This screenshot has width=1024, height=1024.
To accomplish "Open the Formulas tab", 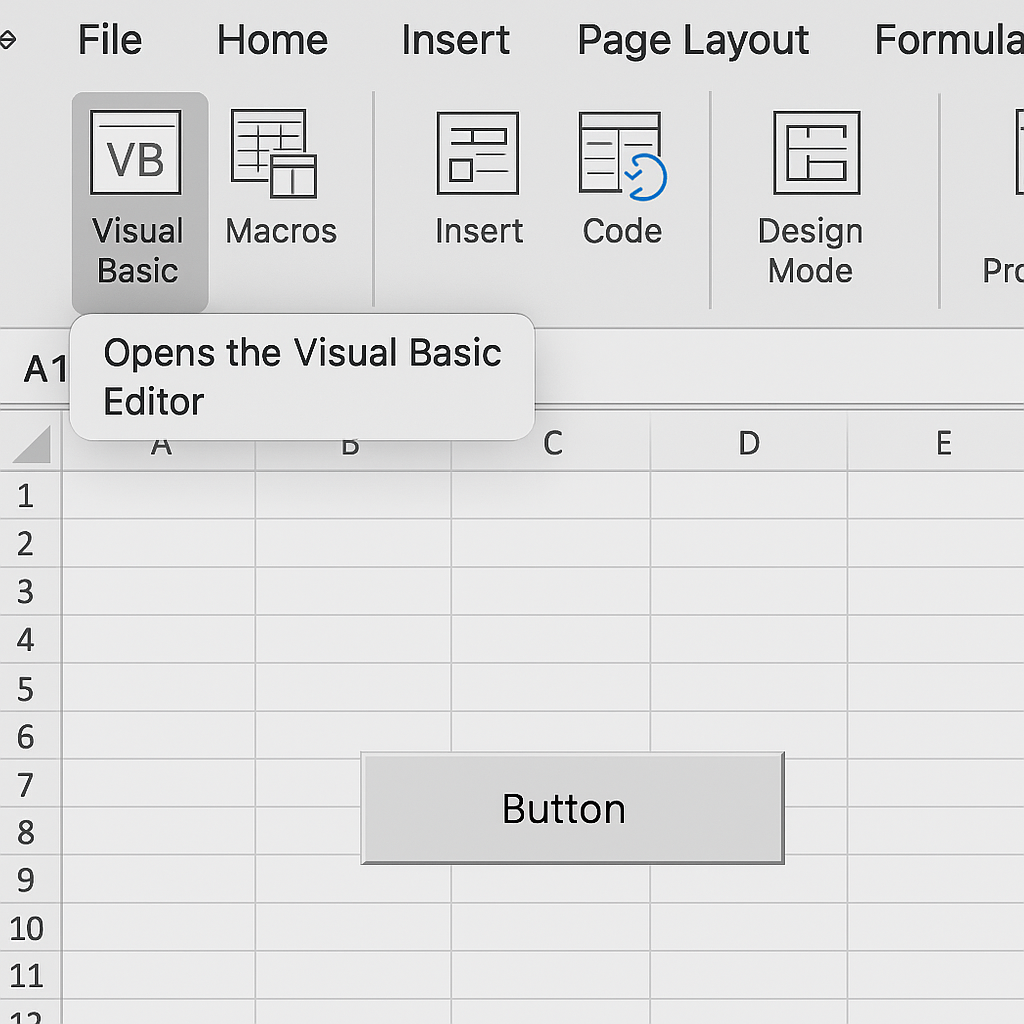I will [949, 40].
